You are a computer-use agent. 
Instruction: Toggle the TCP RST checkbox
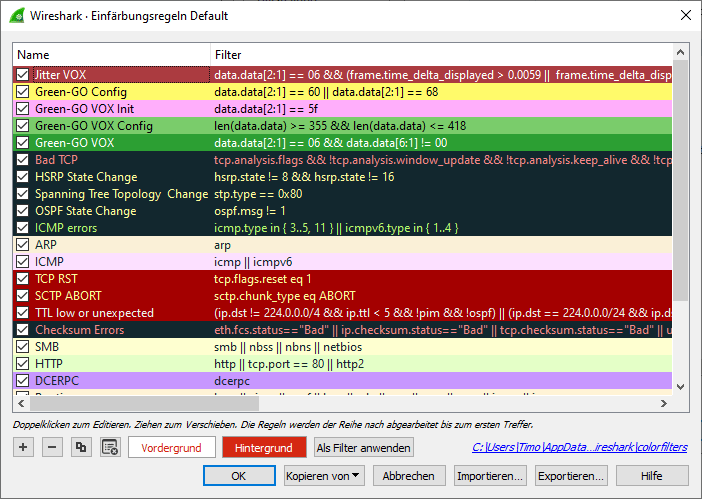click(22, 279)
